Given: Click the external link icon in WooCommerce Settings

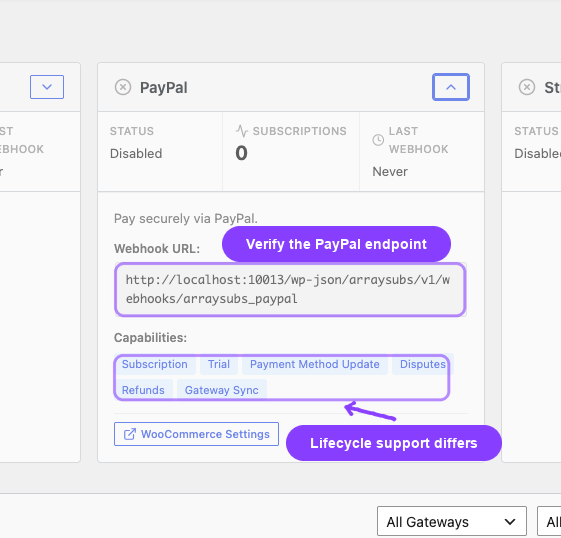Looking at the screenshot, I should (x=130, y=434).
